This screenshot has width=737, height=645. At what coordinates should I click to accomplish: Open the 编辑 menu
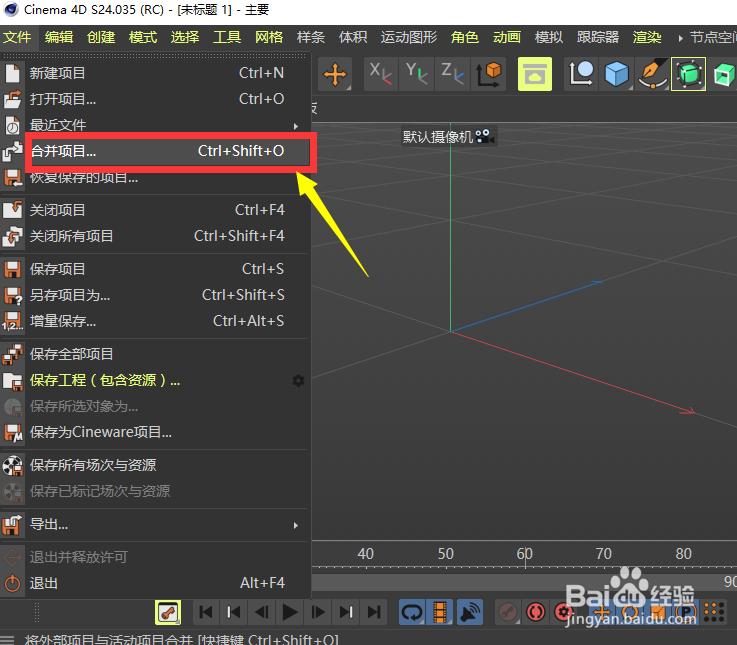[59, 37]
